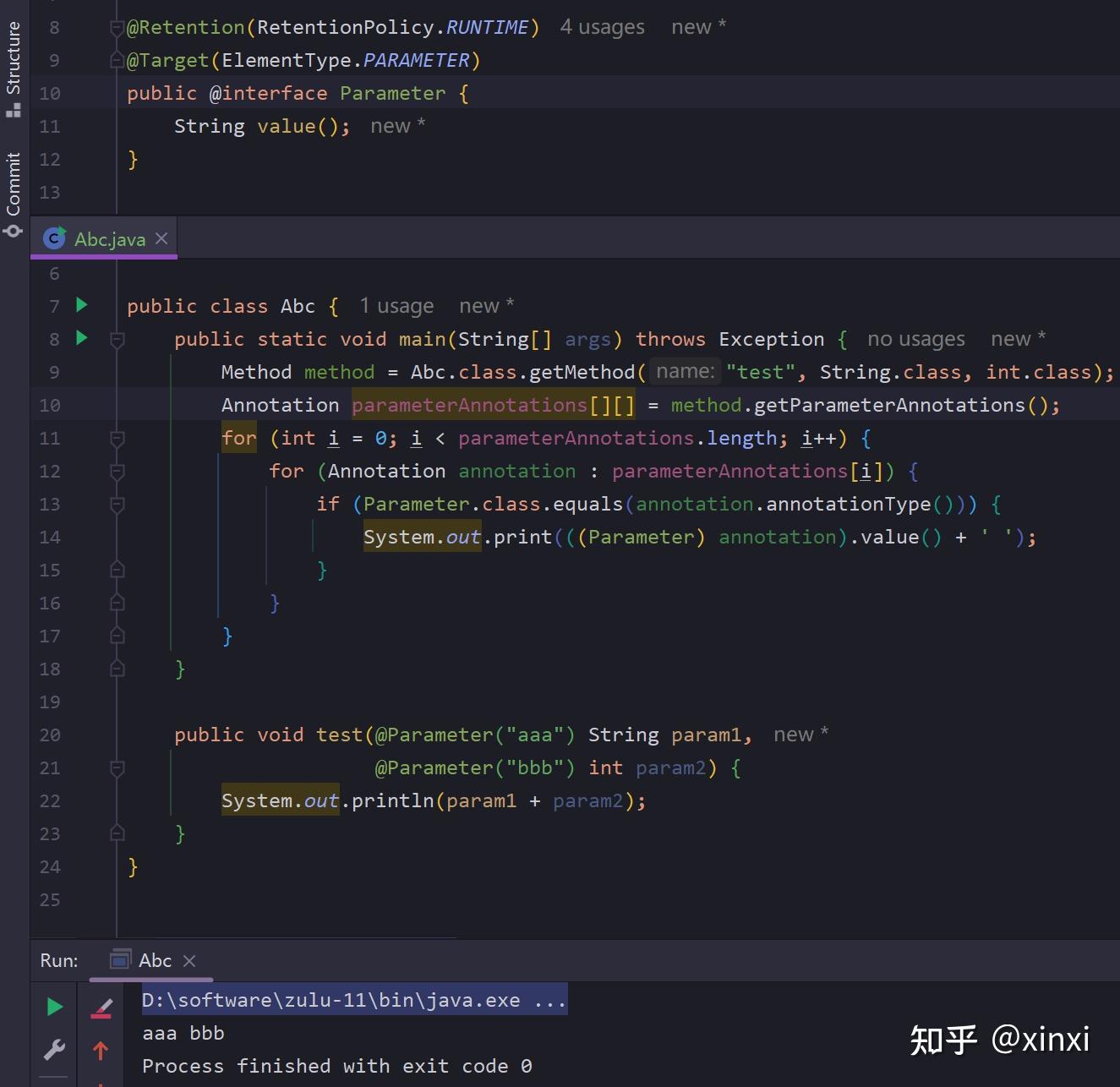Click the @Parameter("aaa") annotation
Viewport: 1120px width, 1087px height.
point(475,735)
